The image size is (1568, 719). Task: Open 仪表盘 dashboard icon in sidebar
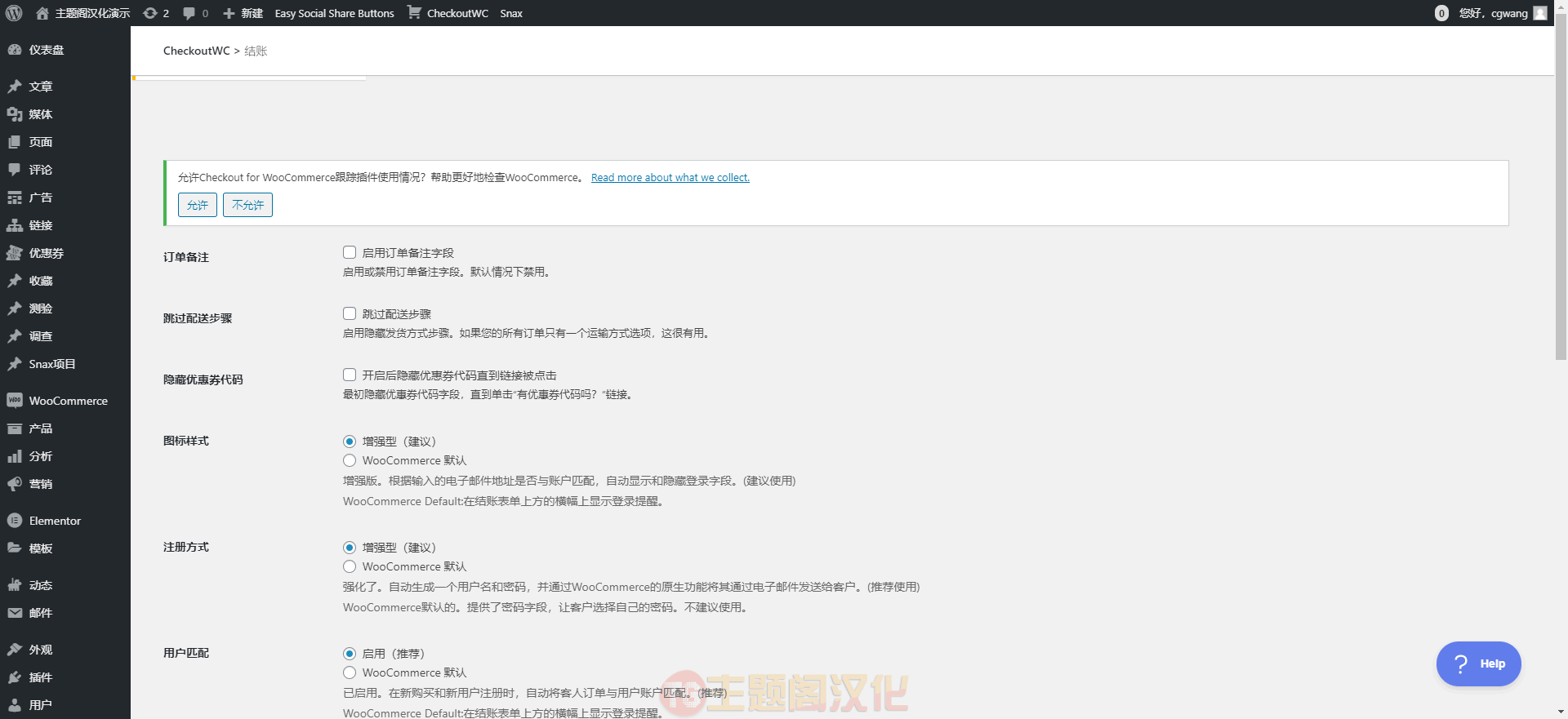15,50
